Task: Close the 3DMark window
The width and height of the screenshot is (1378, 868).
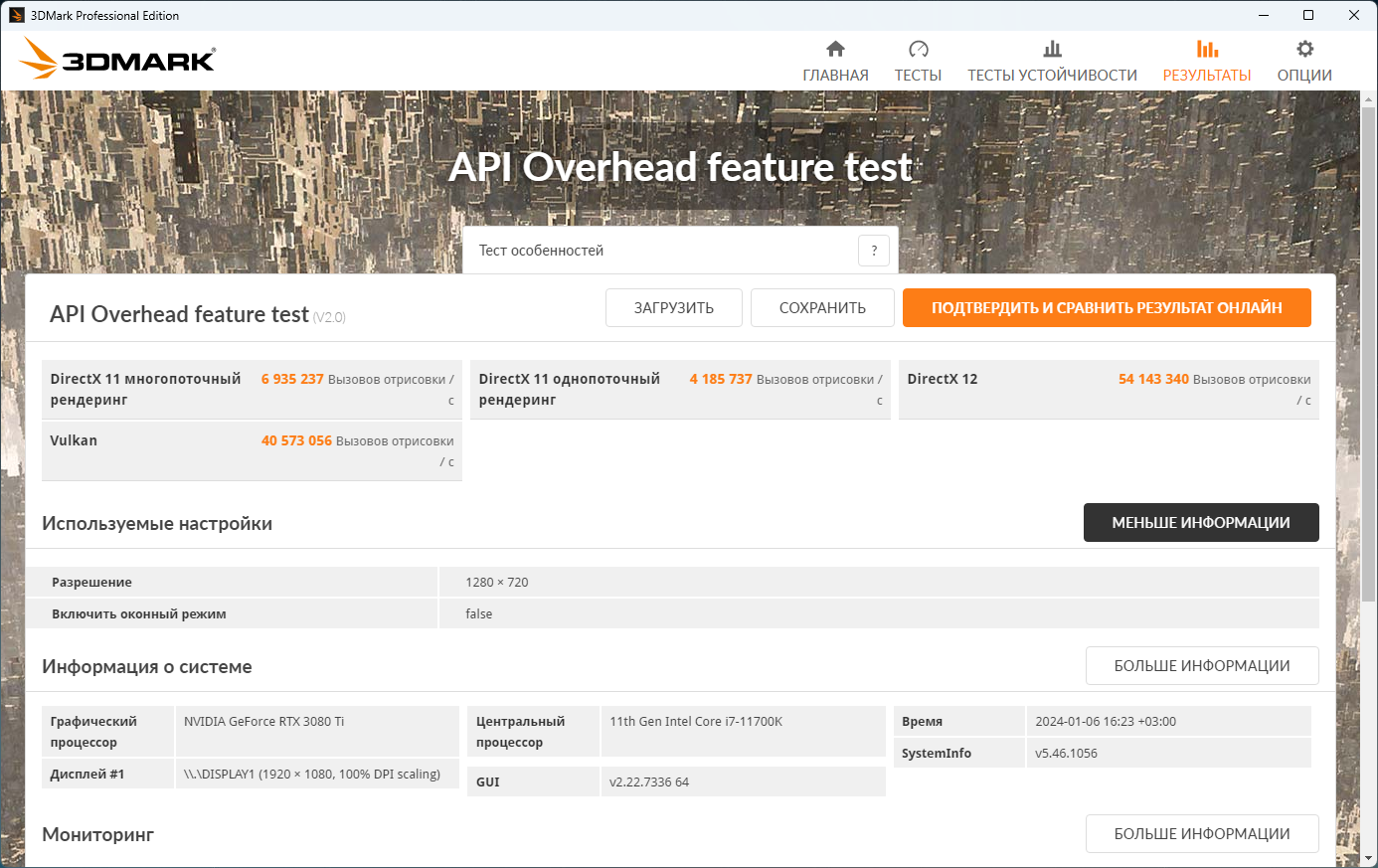Action: (x=1354, y=15)
